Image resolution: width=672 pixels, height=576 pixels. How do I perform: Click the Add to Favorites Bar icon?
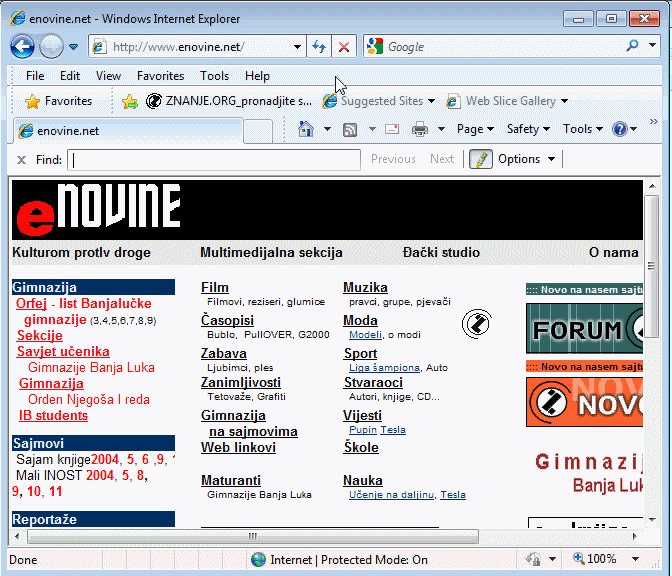(129, 101)
